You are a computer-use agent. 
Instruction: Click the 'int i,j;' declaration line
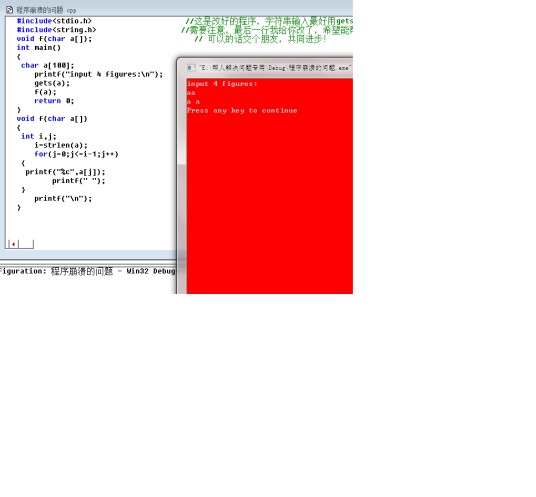click(39, 136)
